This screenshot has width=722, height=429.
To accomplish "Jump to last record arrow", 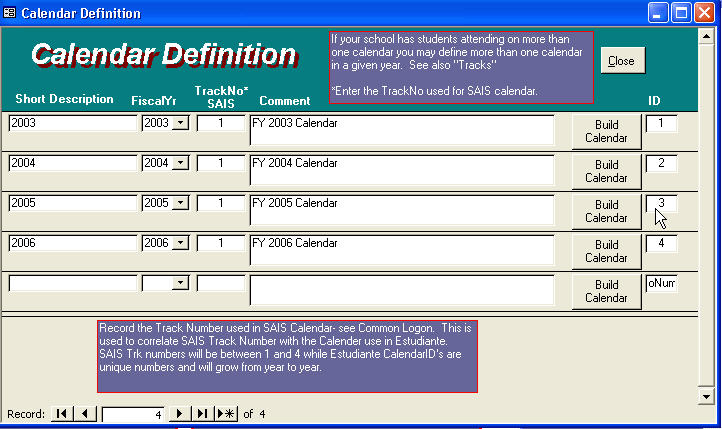I will pyautogui.click(x=203, y=413).
